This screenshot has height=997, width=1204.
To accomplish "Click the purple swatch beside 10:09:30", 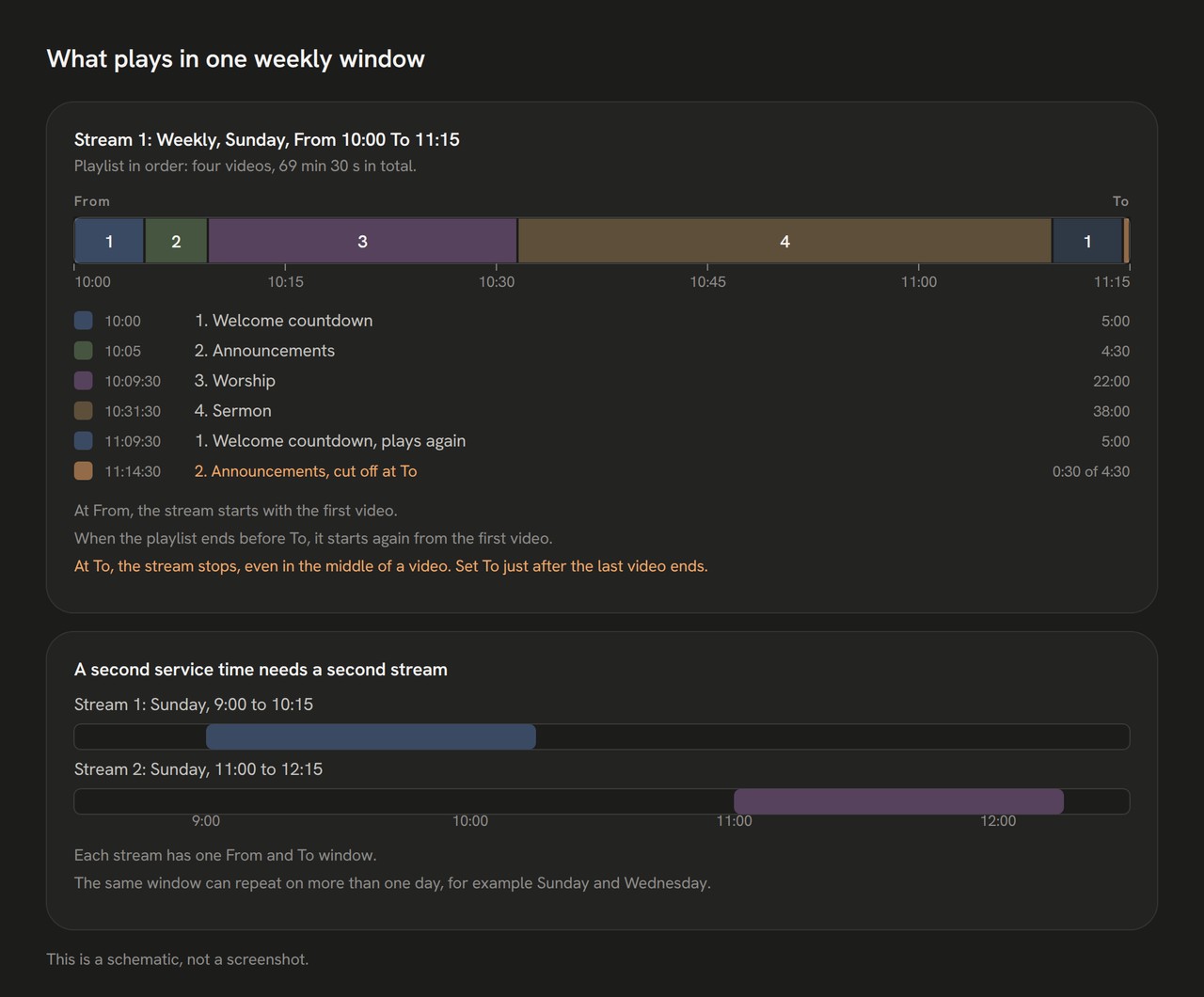I will (84, 381).
